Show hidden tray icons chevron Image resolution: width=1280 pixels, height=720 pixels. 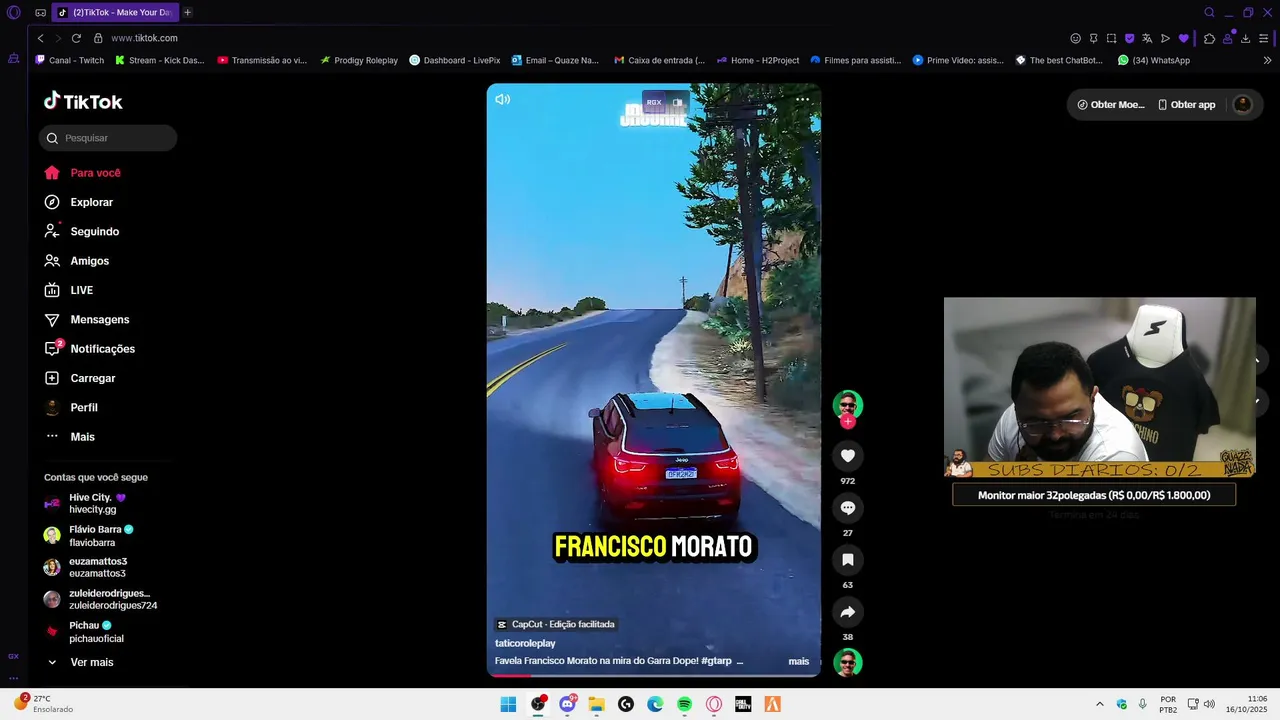1100,704
